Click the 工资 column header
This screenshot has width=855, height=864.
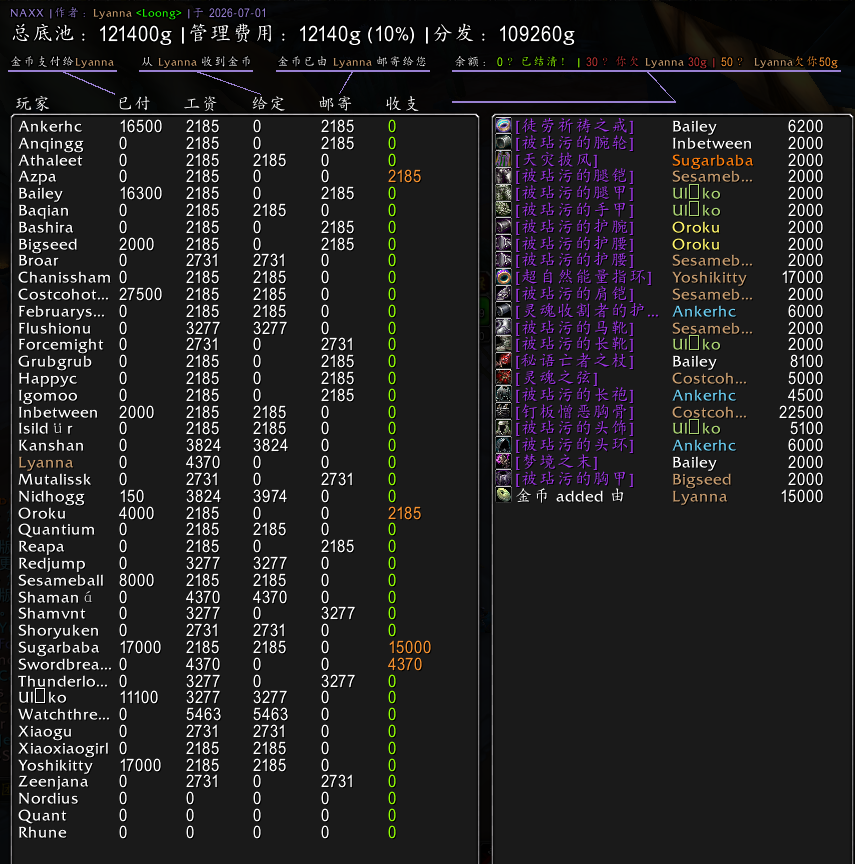click(x=201, y=103)
